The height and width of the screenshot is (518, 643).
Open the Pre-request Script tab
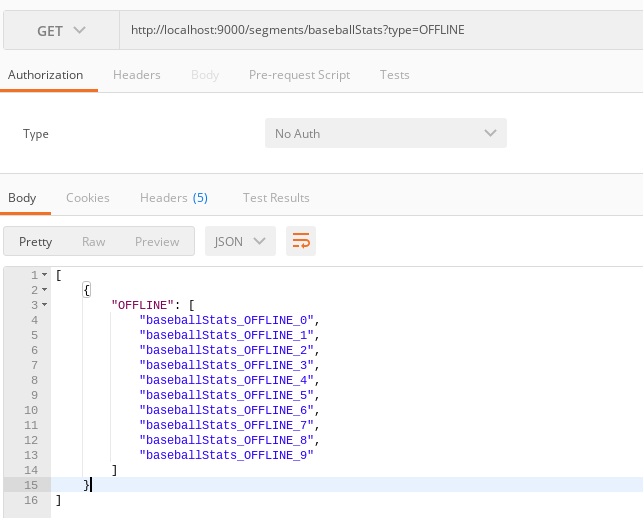pos(299,75)
